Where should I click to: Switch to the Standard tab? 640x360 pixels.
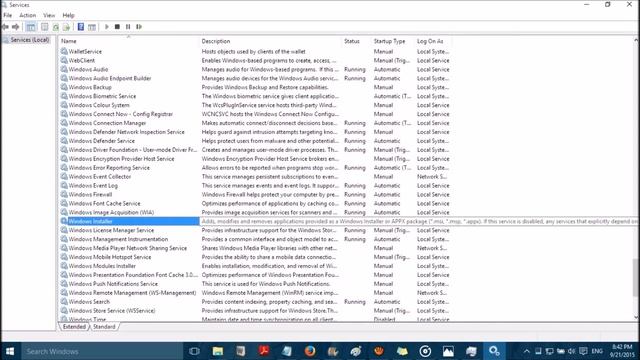pyautogui.click(x=104, y=327)
